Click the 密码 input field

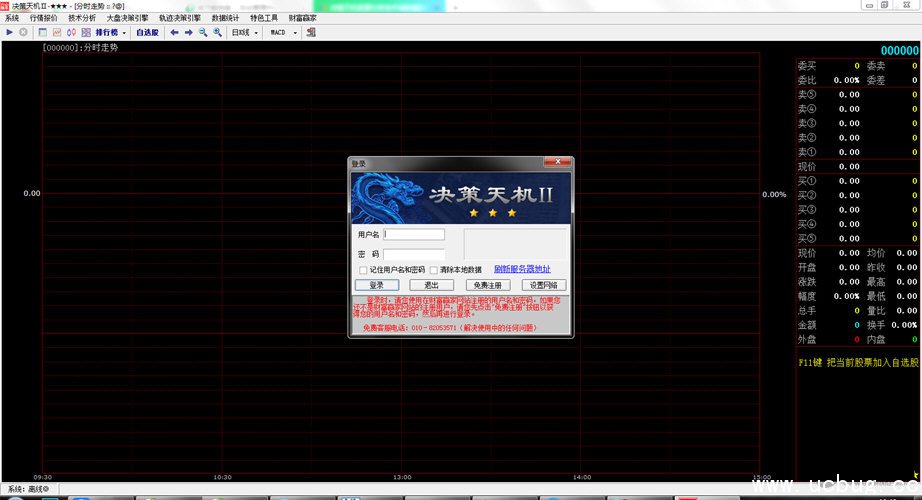pyautogui.click(x=414, y=254)
